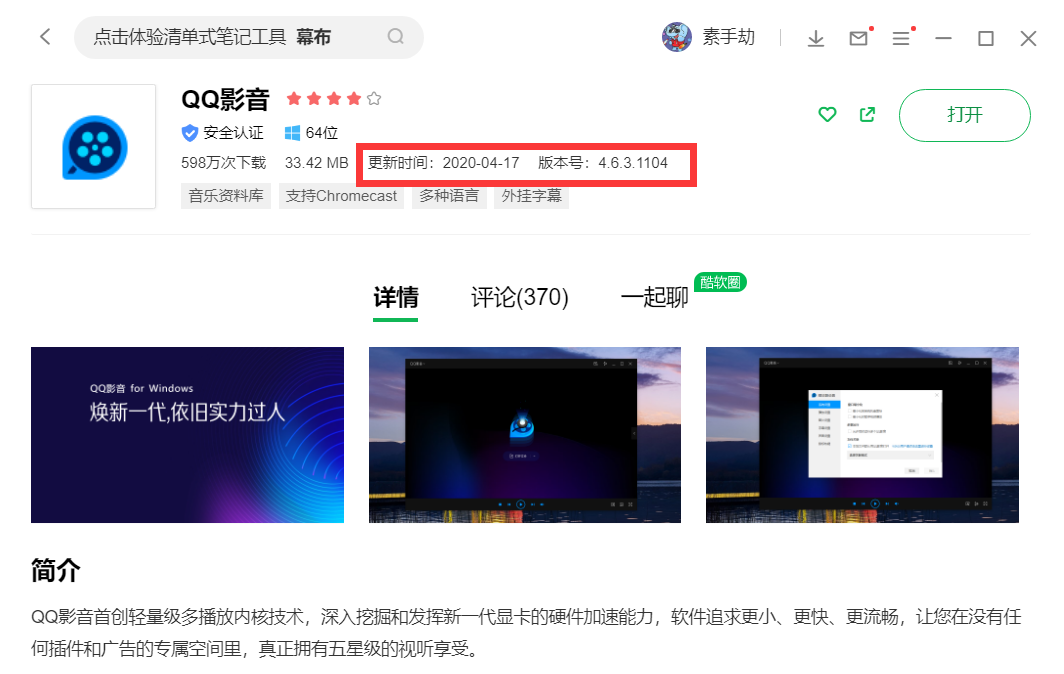This screenshot has height=674, width=1064.
Task: Click the 外挂字幕 tag
Action: (531, 196)
